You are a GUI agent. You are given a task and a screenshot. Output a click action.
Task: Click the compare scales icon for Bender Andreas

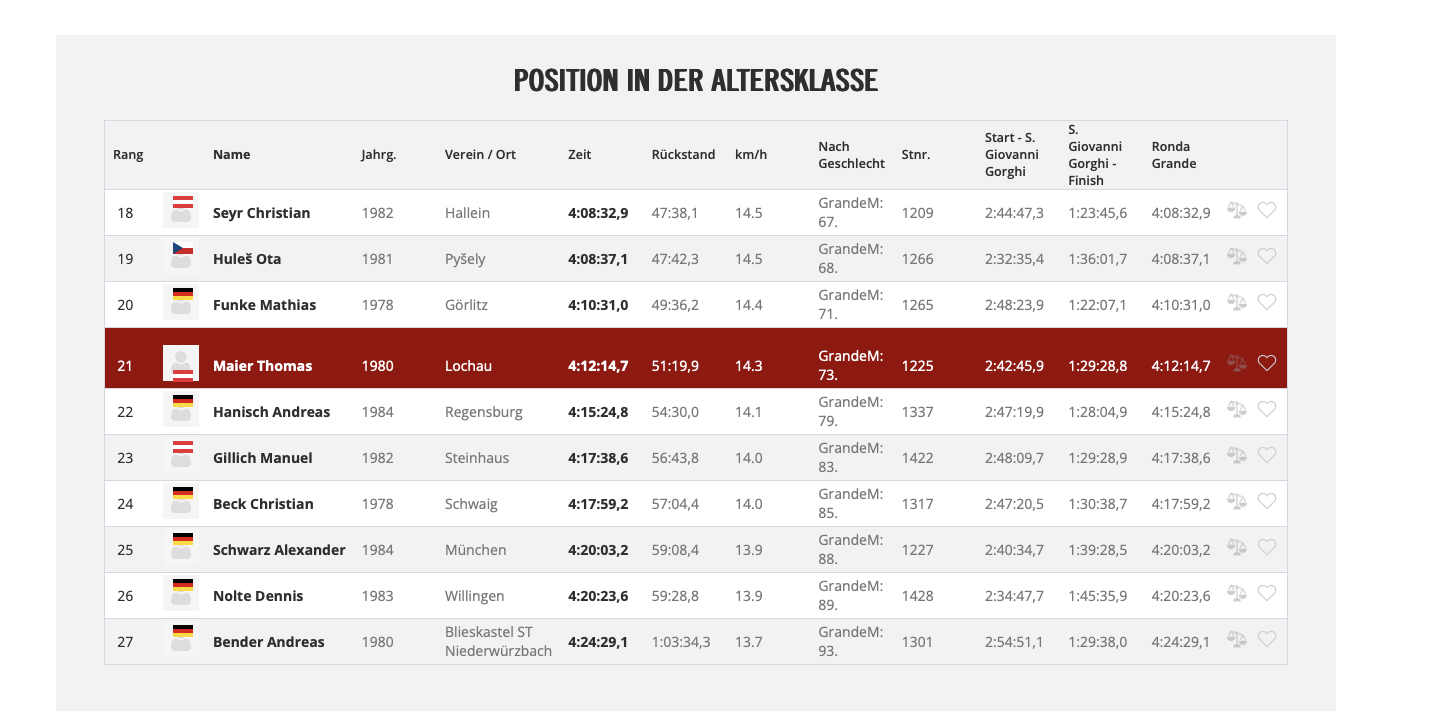1237,639
